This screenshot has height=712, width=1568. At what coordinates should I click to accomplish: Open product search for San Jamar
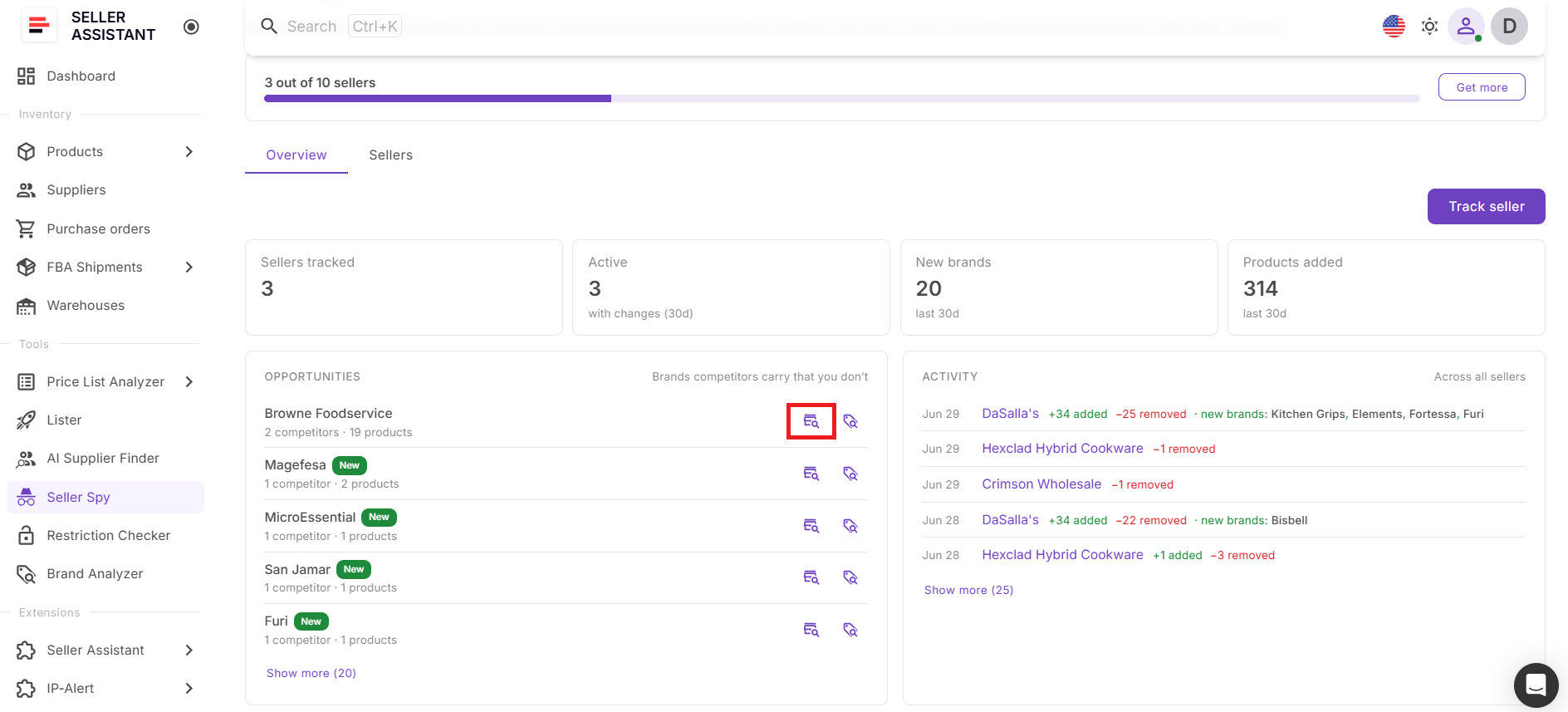[x=811, y=577]
